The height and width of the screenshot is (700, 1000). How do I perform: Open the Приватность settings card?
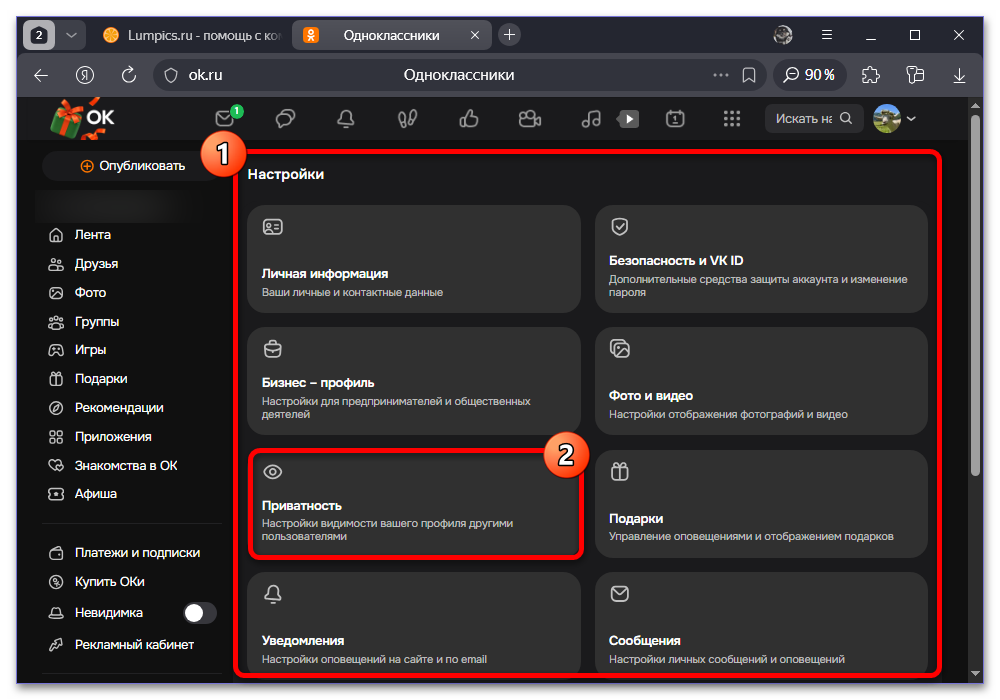(414, 504)
